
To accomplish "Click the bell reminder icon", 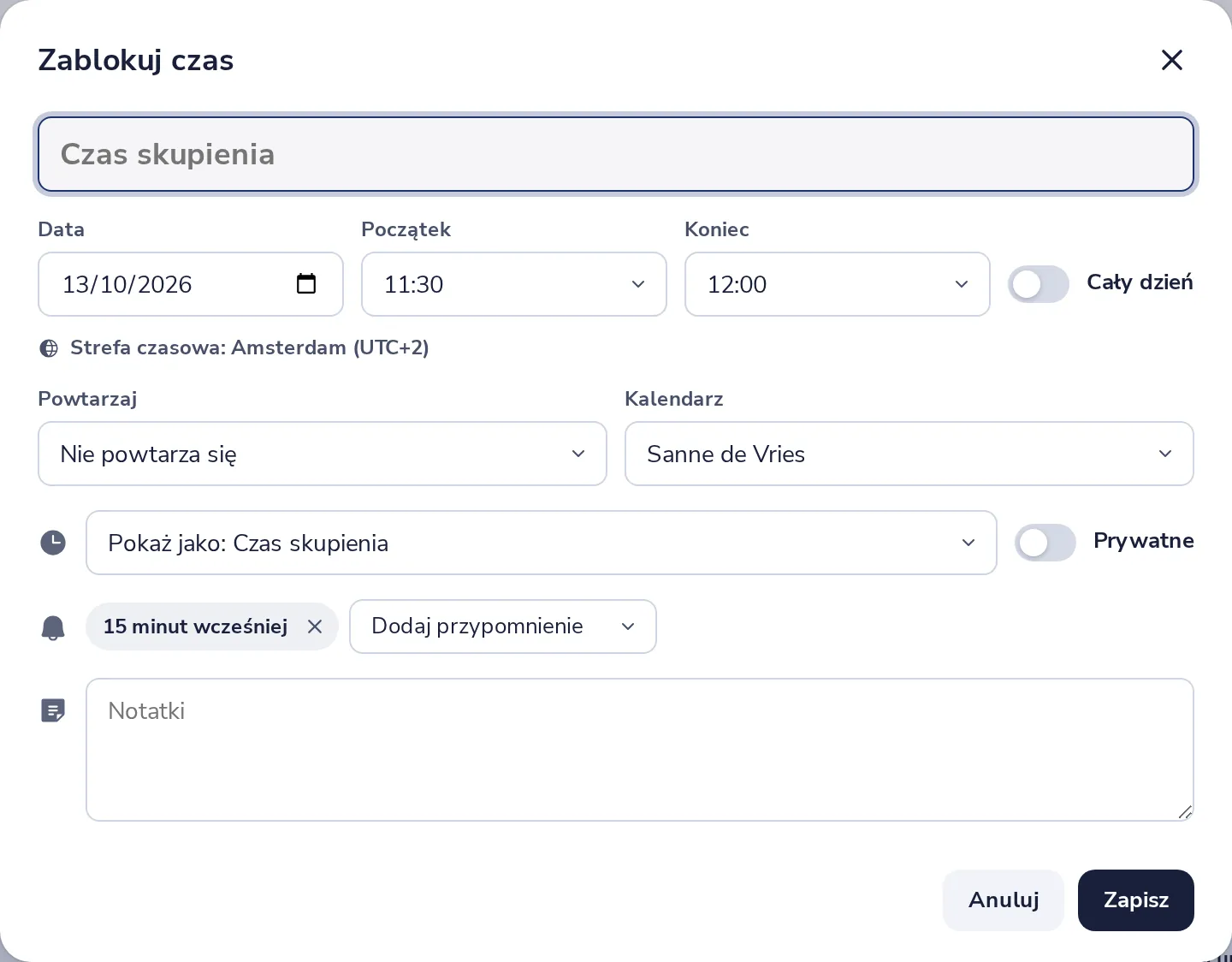I will click(53, 627).
